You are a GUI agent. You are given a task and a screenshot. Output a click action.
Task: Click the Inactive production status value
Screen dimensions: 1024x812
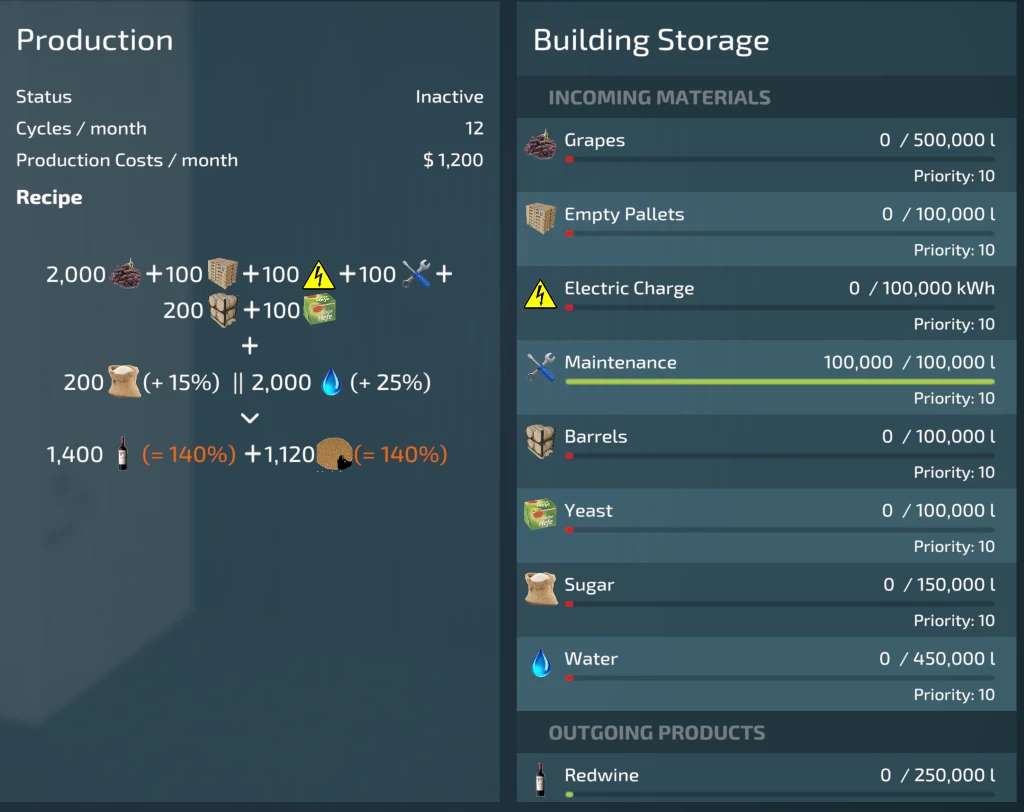tap(449, 97)
